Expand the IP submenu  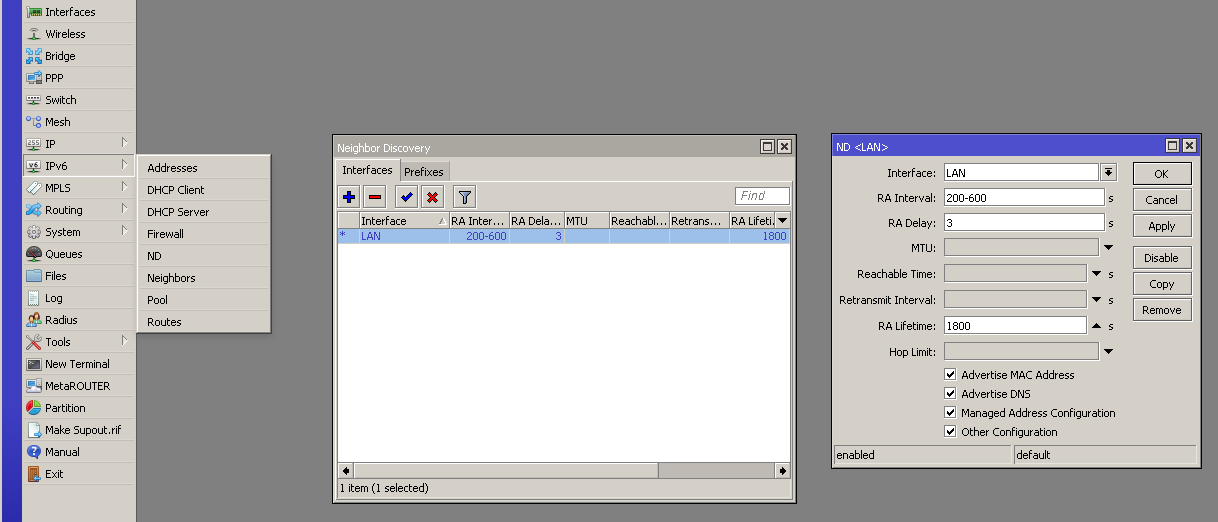point(78,144)
